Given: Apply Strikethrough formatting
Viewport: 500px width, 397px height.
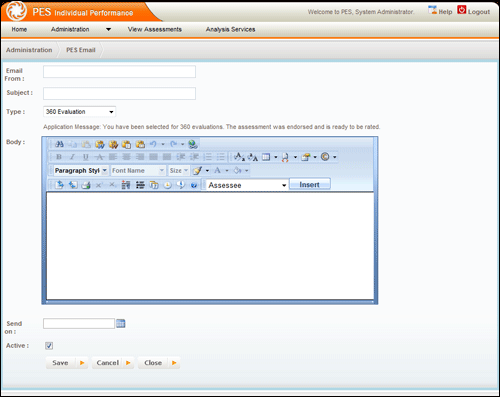Looking at the screenshot, I should click(99, 157).
